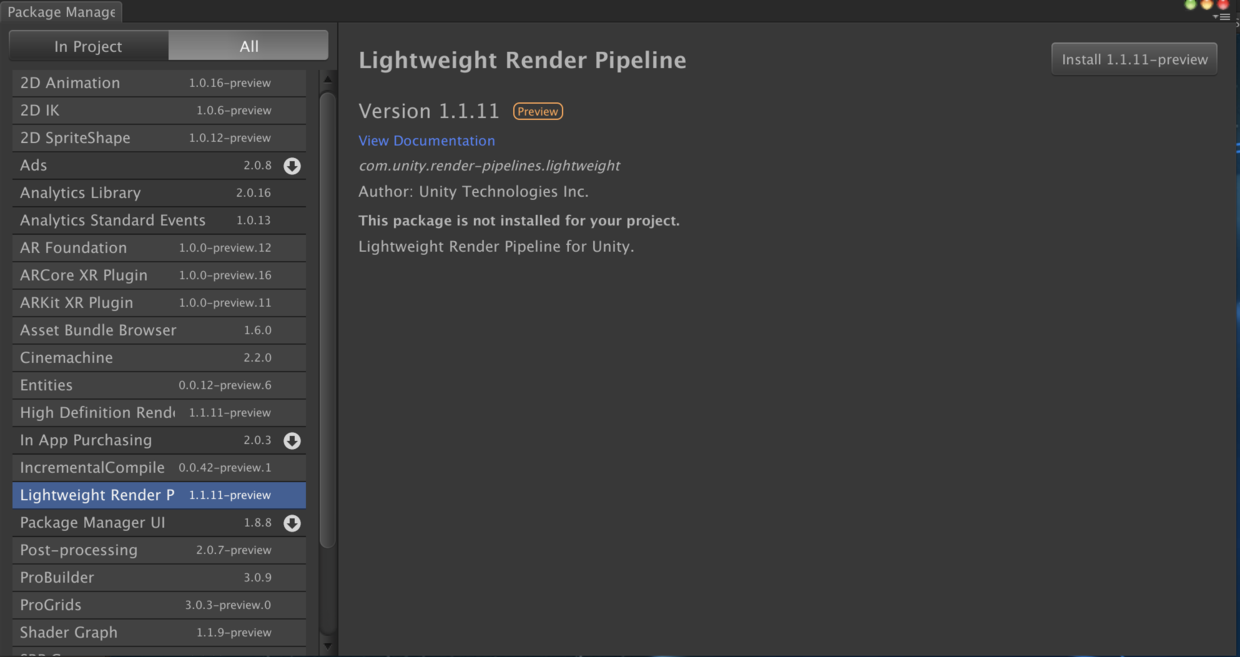Select the 2D SpriteShape package
The height and width of the screenshot is (657, 1240).
click(159, 138)
